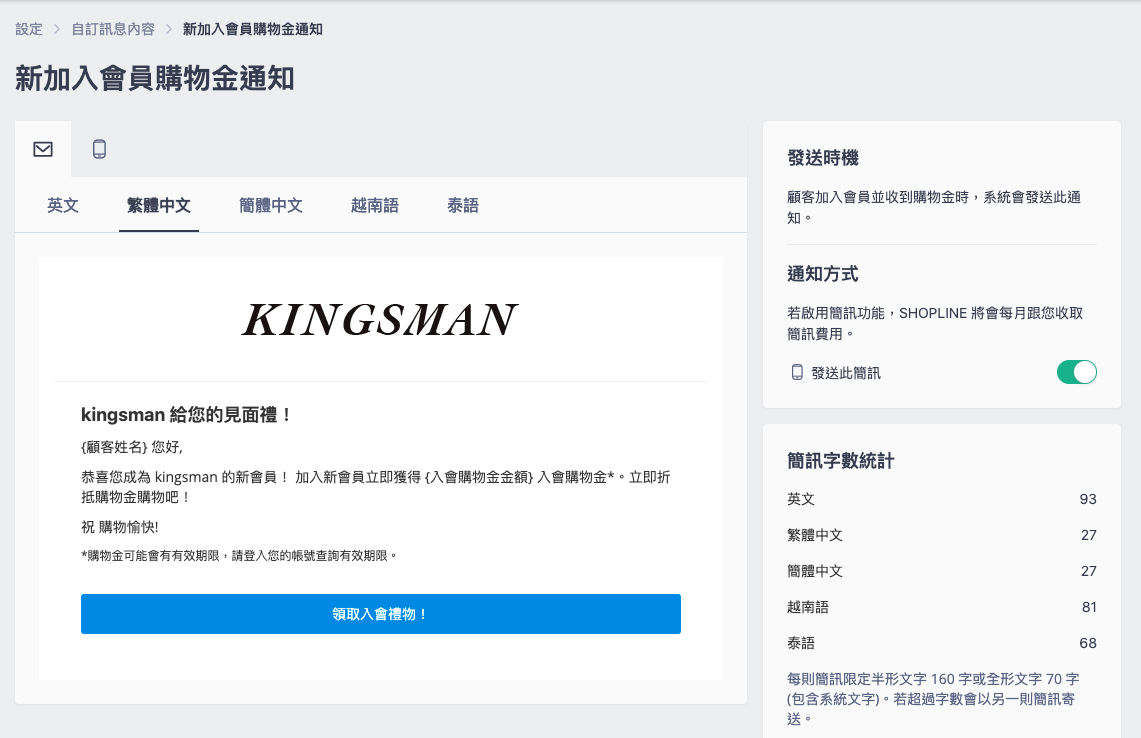
Task: Click the 泰語 character count 68
Action: click(x=1088, y=643)
